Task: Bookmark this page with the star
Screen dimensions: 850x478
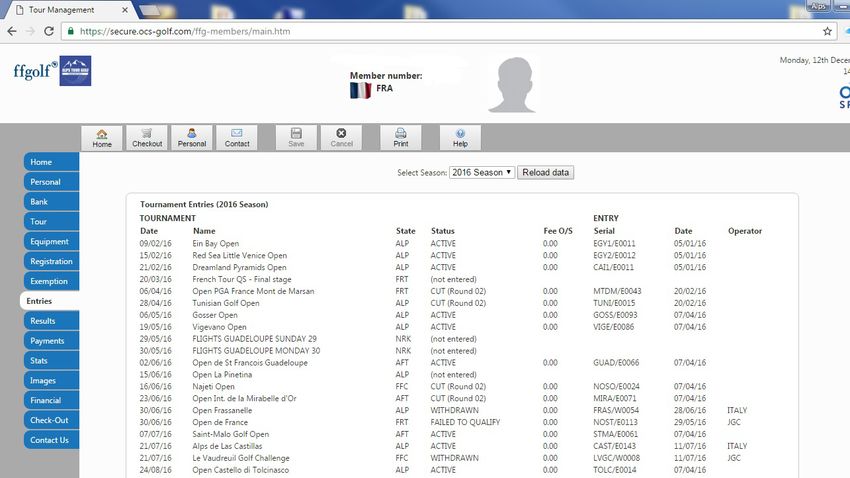Action: [827, 31]
